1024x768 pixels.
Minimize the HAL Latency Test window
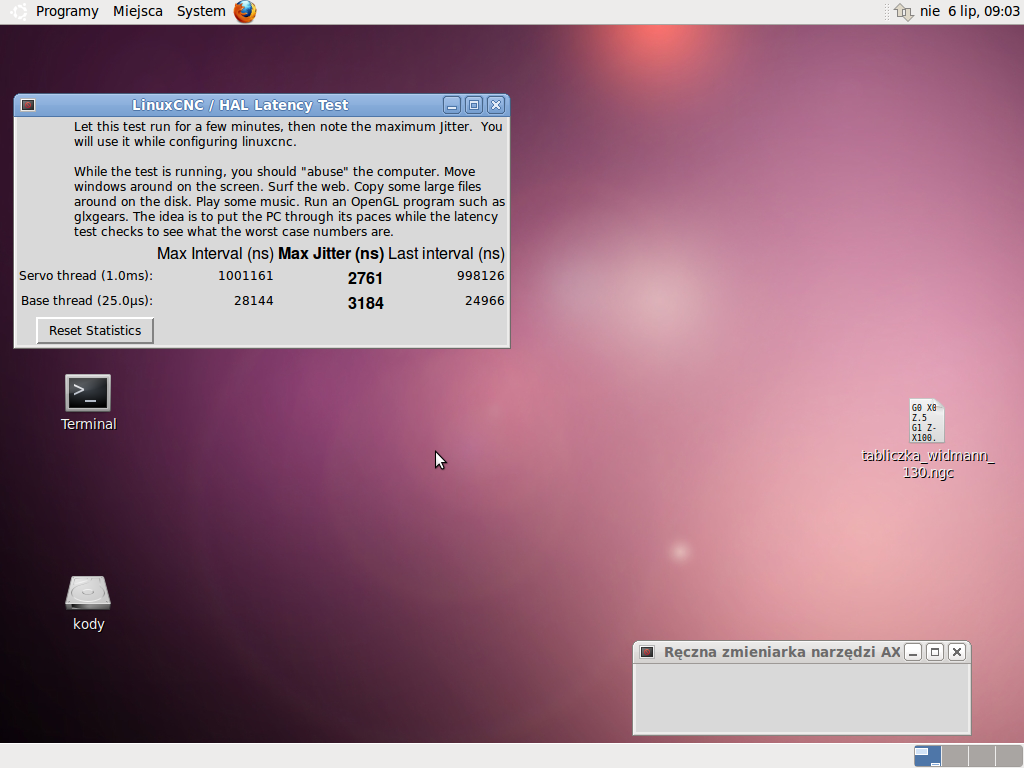coord(452,105)
